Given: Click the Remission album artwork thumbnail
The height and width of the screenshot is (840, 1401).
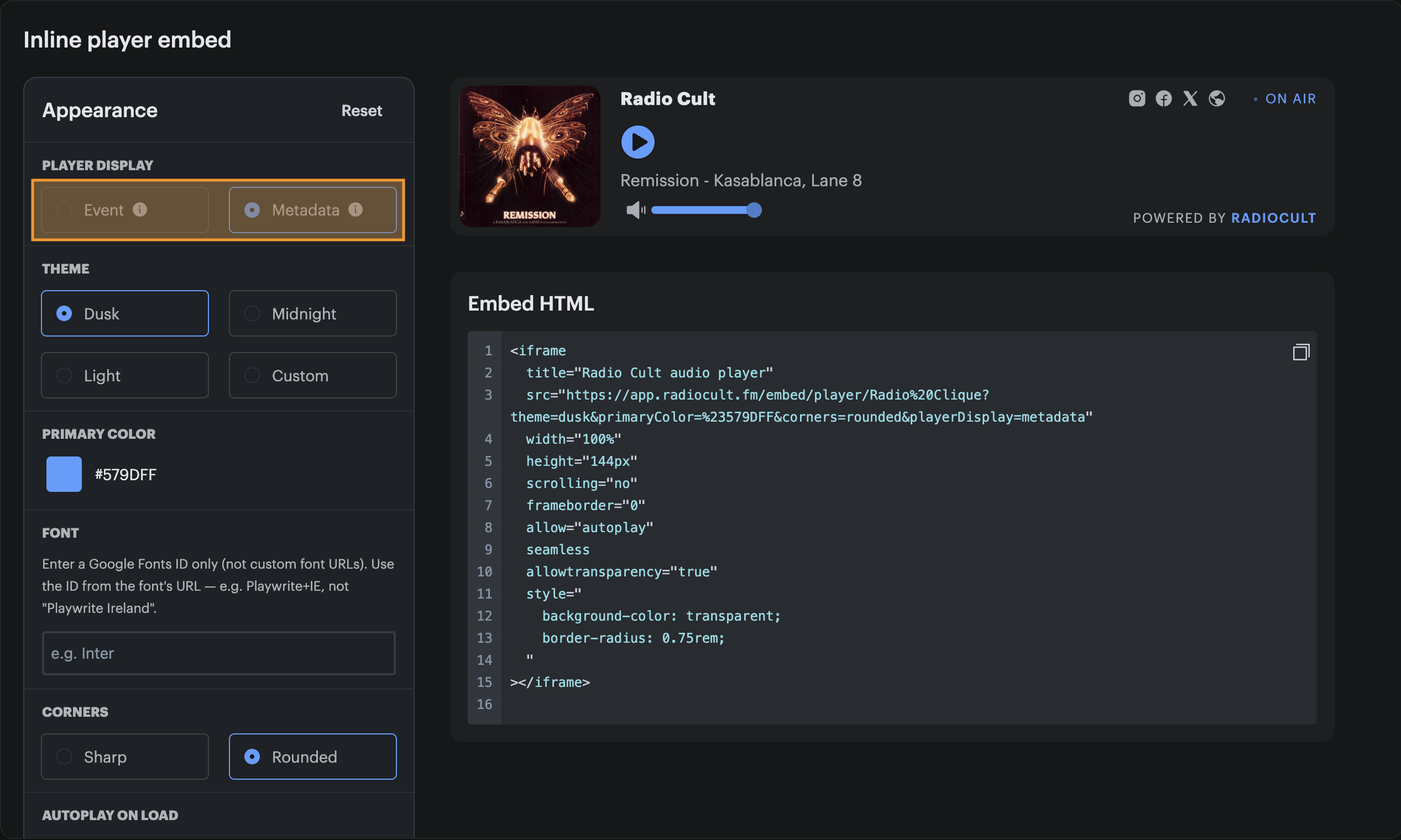Looking at the screenshot, I should click(530, 156).
